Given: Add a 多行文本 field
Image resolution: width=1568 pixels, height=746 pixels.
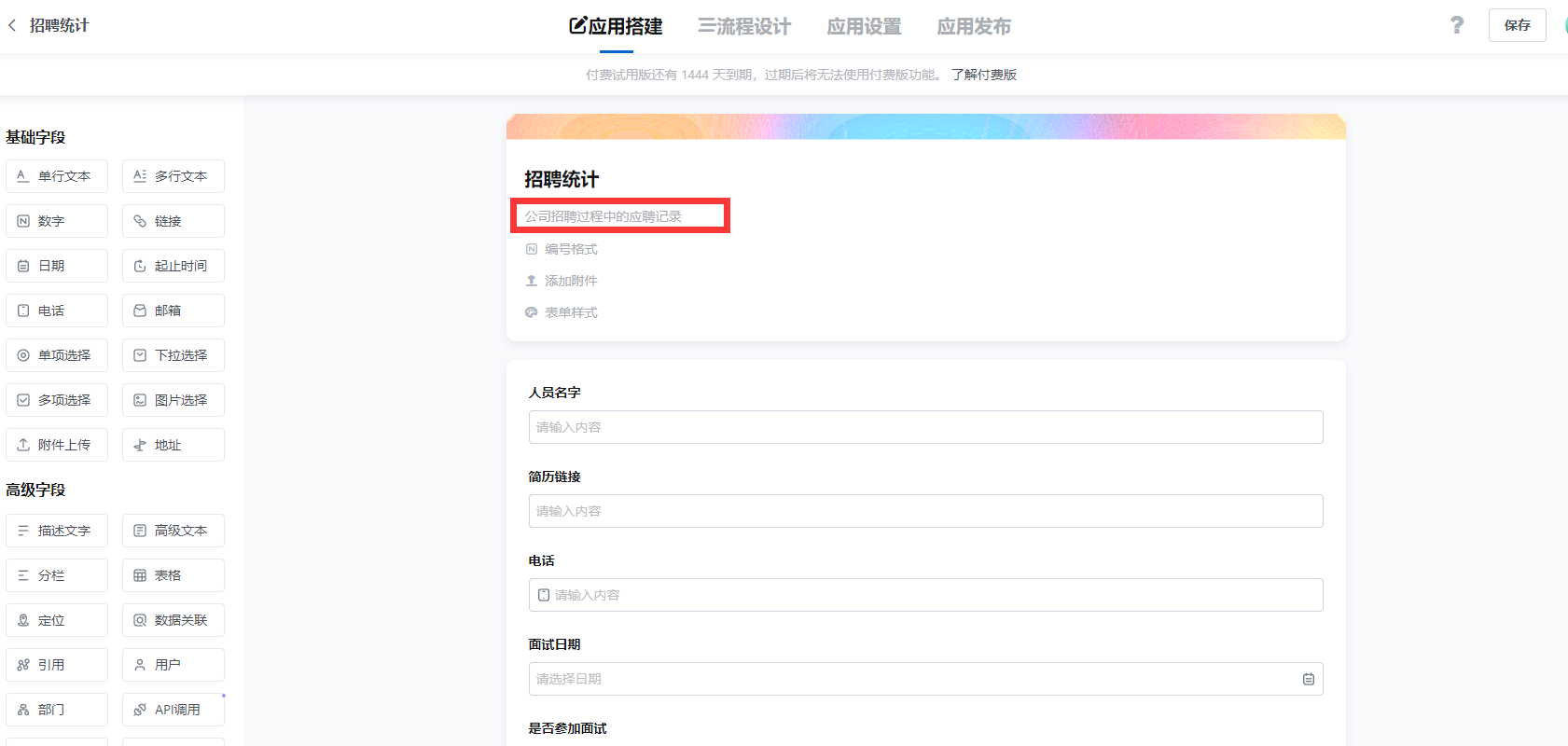Looking at the screenshot, I should [x=173, y=176].
